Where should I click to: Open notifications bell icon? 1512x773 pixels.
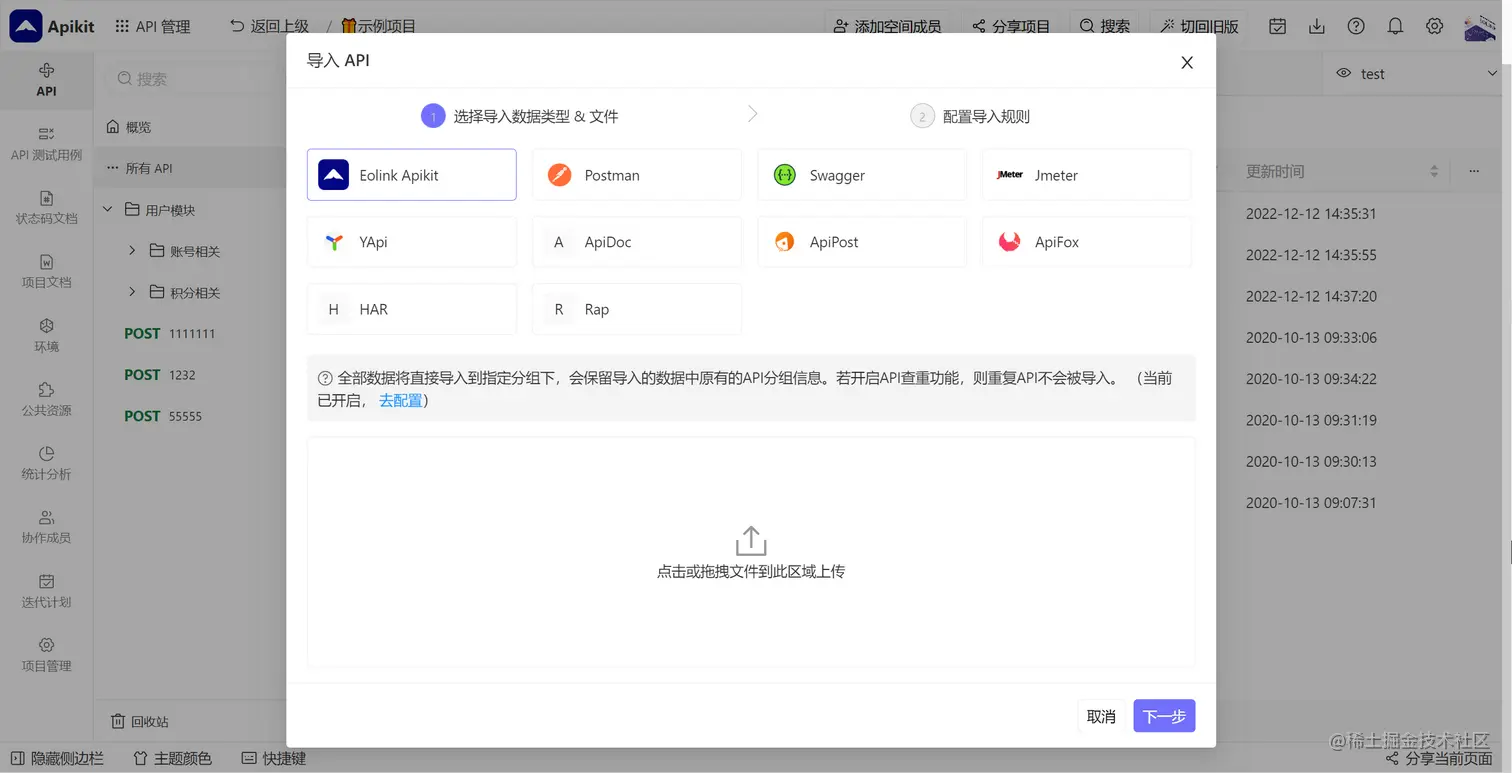pyautogui.click(x=1395, y=26)
